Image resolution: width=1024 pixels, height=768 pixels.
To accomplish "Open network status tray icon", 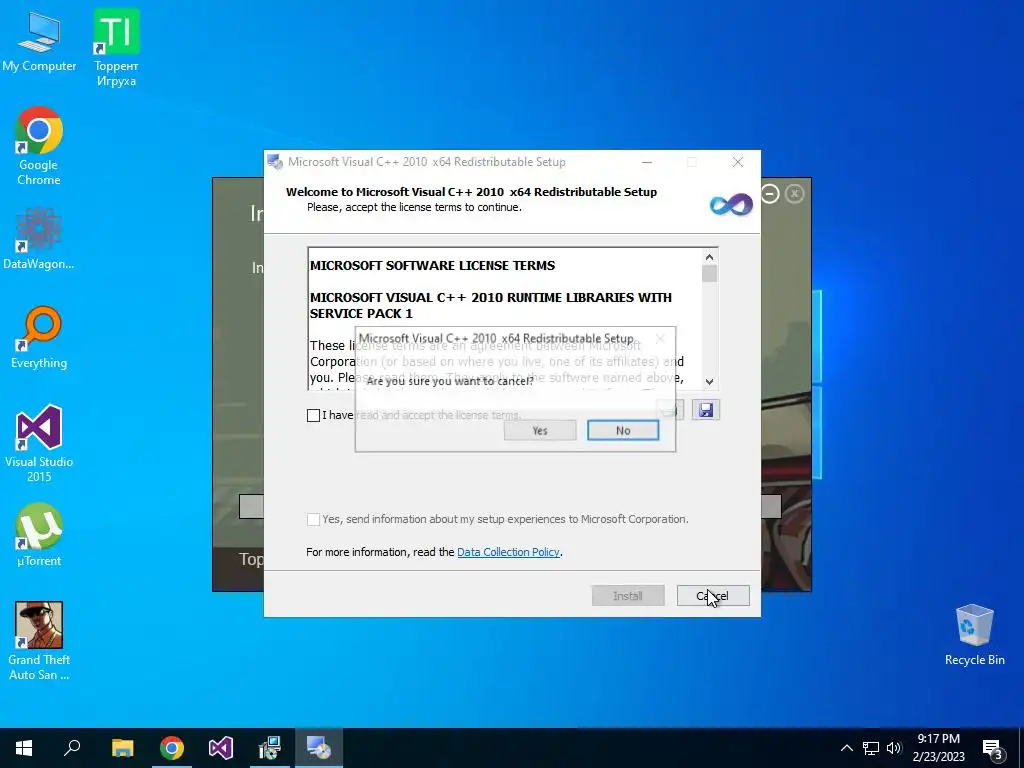I will [871, 748].
